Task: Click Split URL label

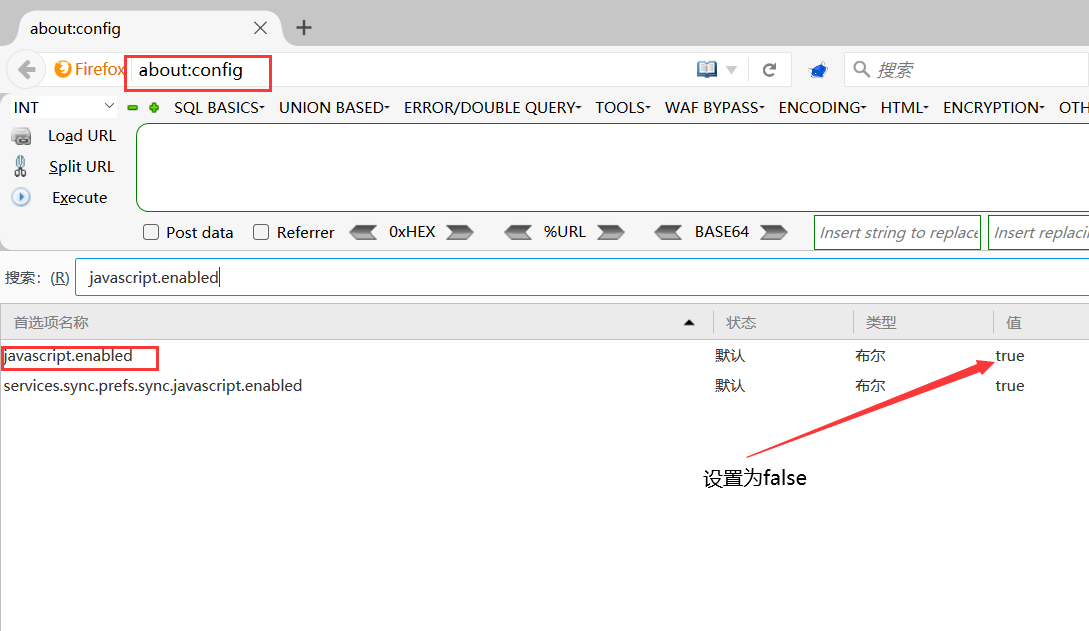Action: point(81,167)
